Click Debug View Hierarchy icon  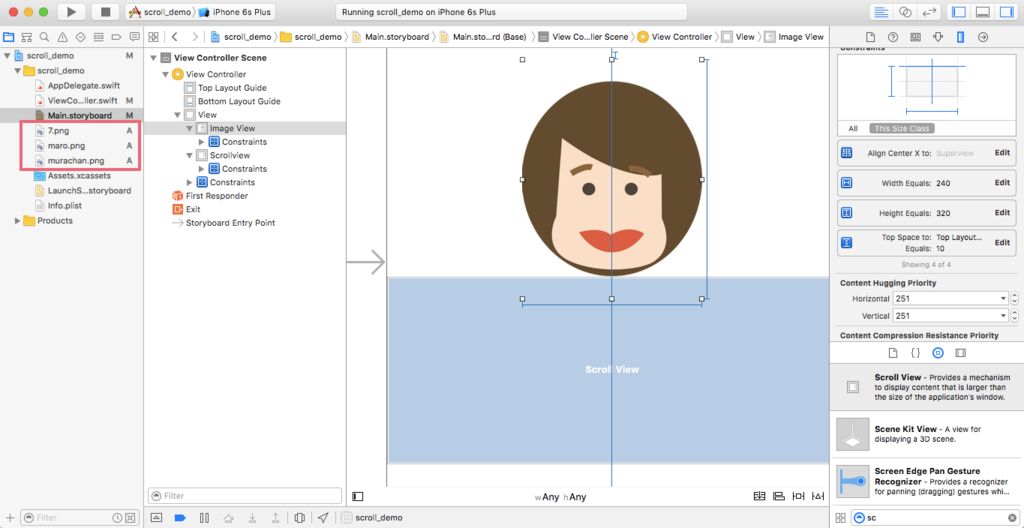coord(300,518)
